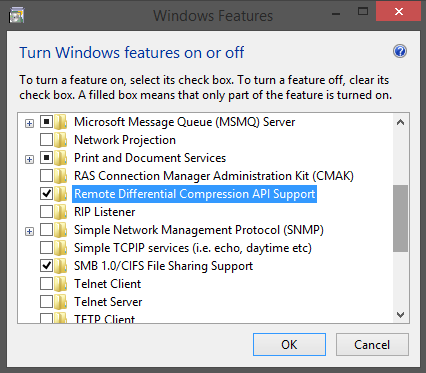
Task: Uncheck SMB 1.0/CIFS File Sharing Support
Action: (x=46, y=266)
